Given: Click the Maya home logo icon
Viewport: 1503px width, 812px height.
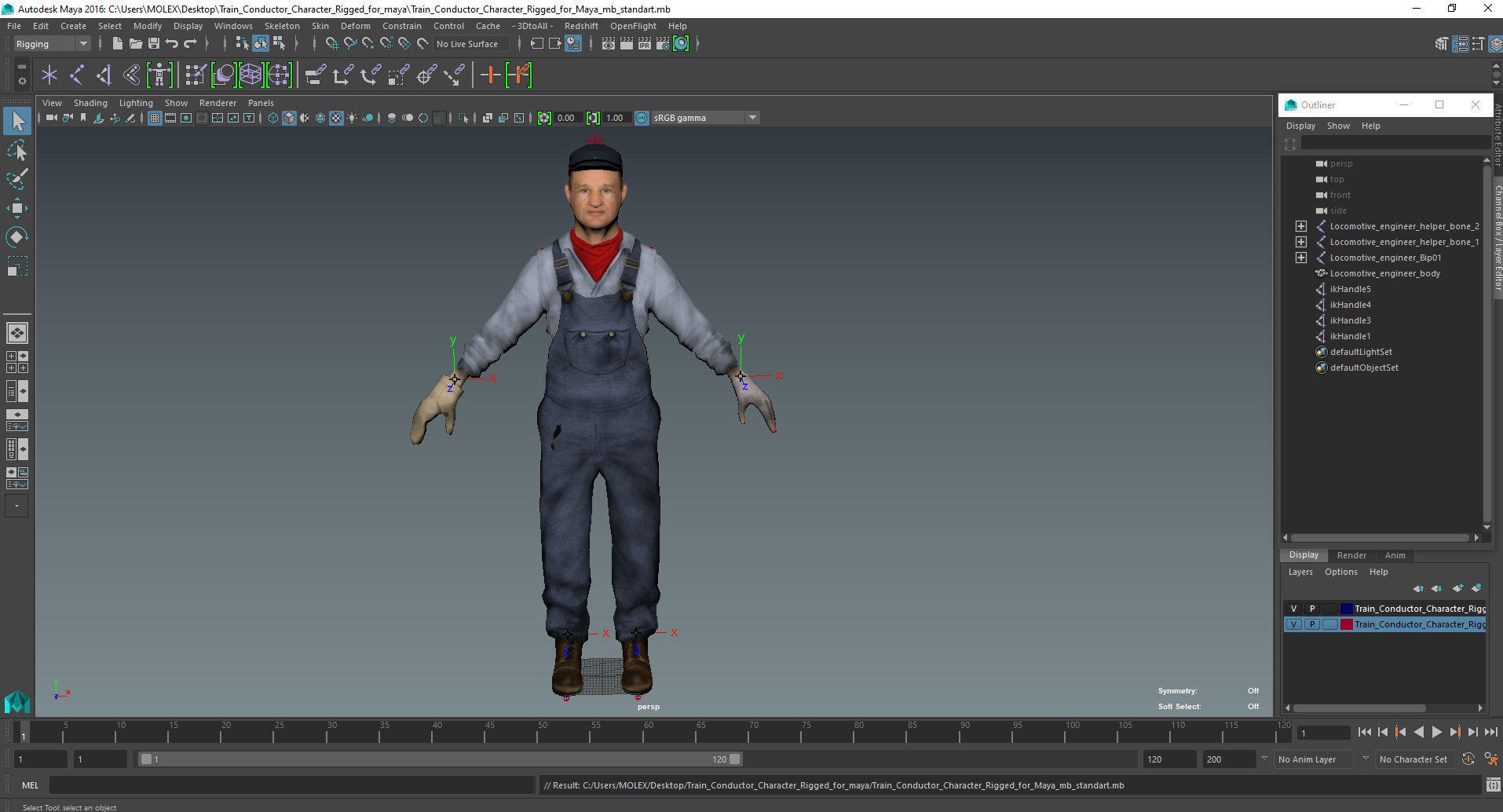Looking at the screenshot, I should [x=17, y=701].
